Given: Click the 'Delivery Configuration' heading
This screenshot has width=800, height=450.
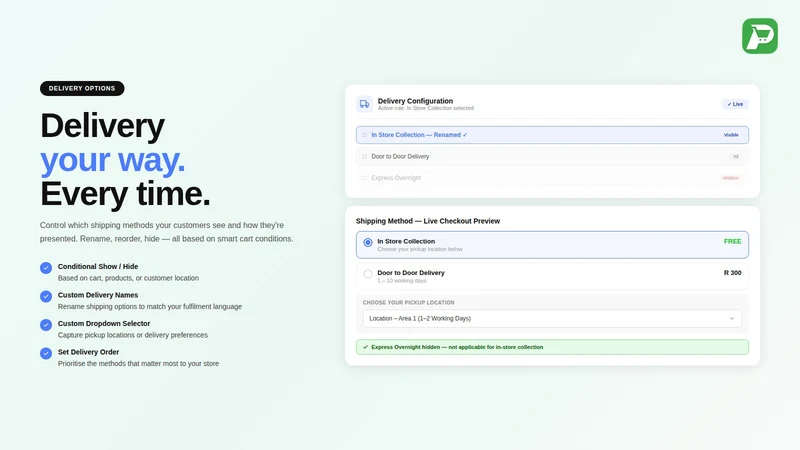Looking at the screenshot, I should [x=415, y=101].
